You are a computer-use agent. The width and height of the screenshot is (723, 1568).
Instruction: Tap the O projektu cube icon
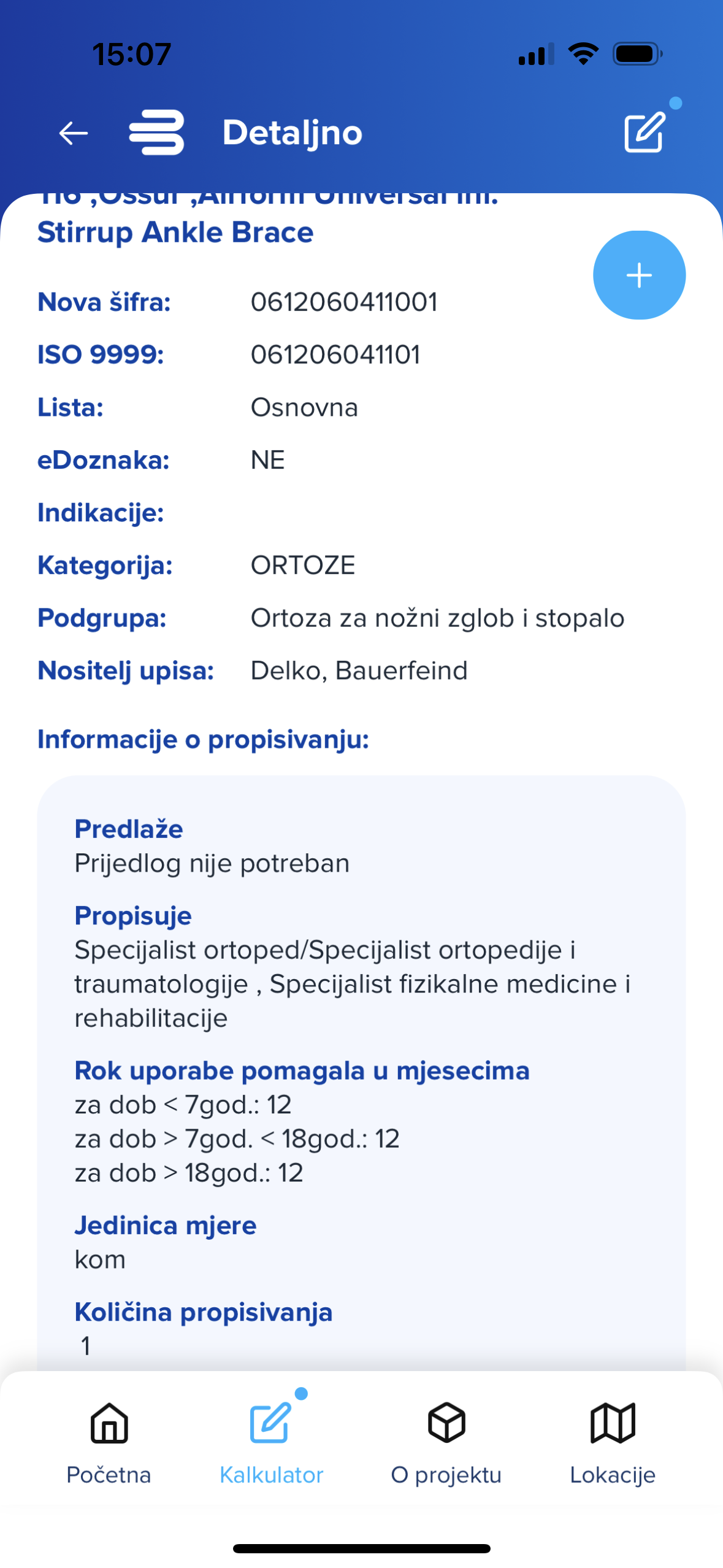(x=446, y=1422)
